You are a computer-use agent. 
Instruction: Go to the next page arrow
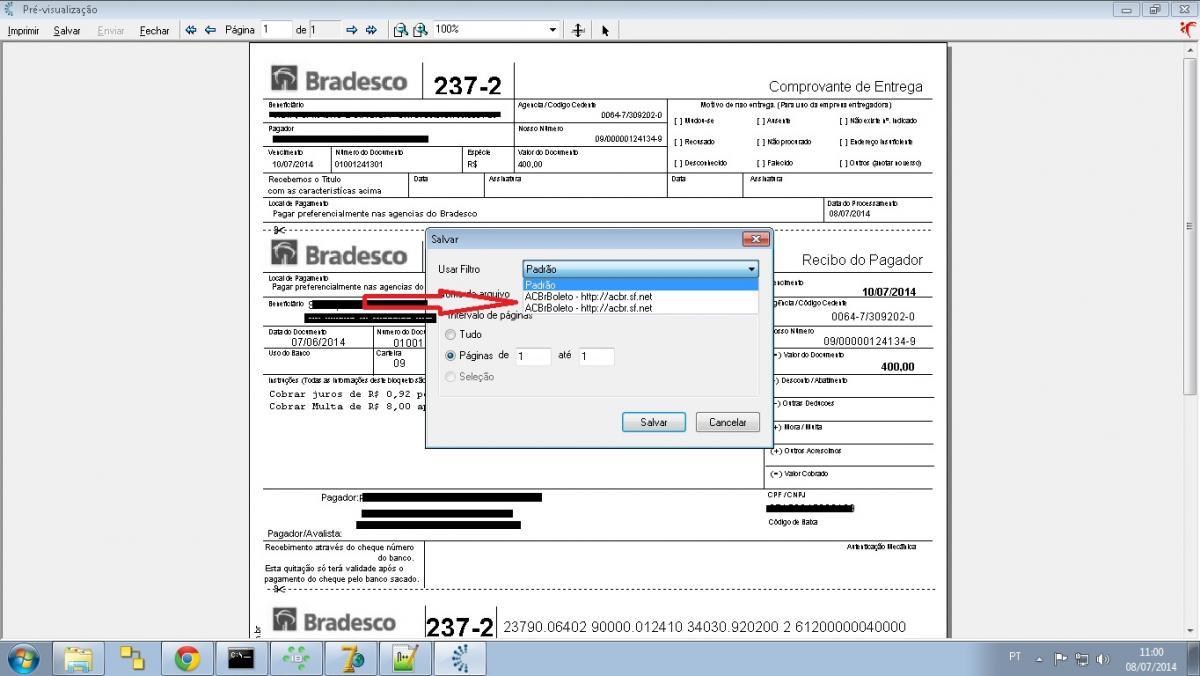pos(352,30)
